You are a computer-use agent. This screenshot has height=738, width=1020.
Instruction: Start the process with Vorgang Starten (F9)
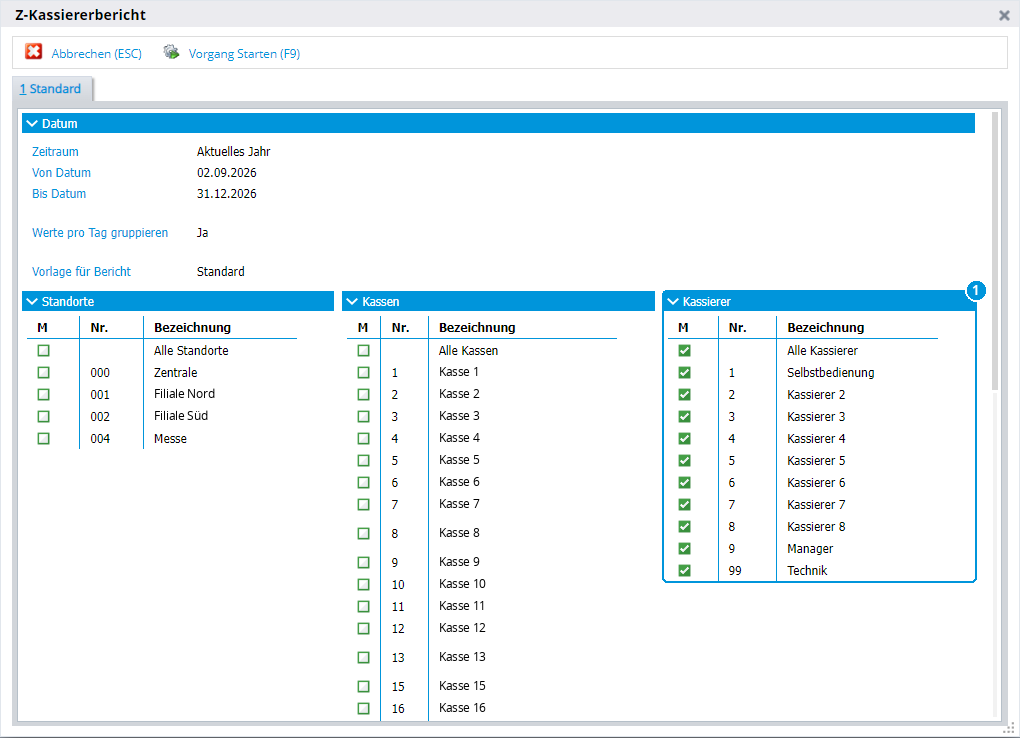244,54
